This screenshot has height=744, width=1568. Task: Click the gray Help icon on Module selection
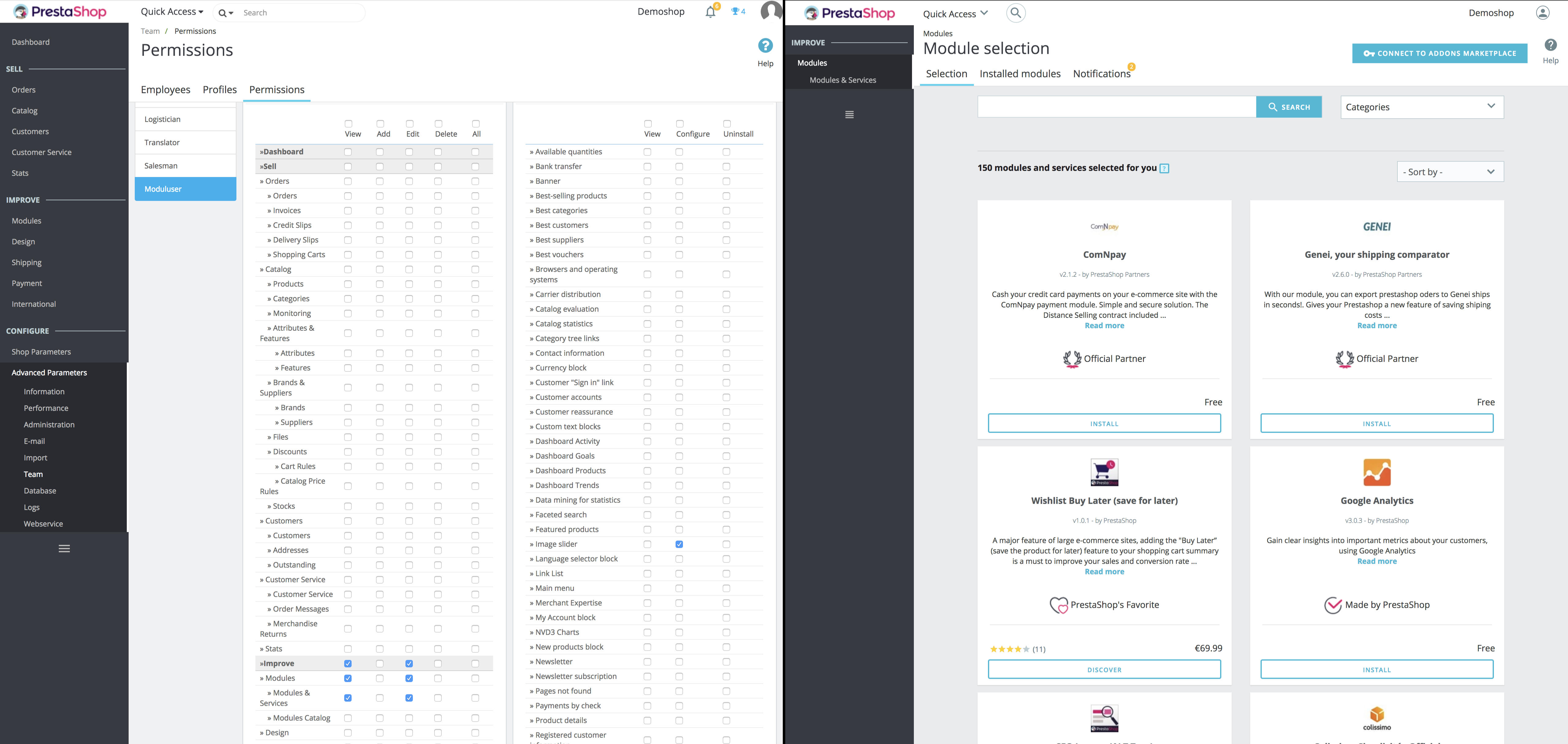[x=1550, y=45]
